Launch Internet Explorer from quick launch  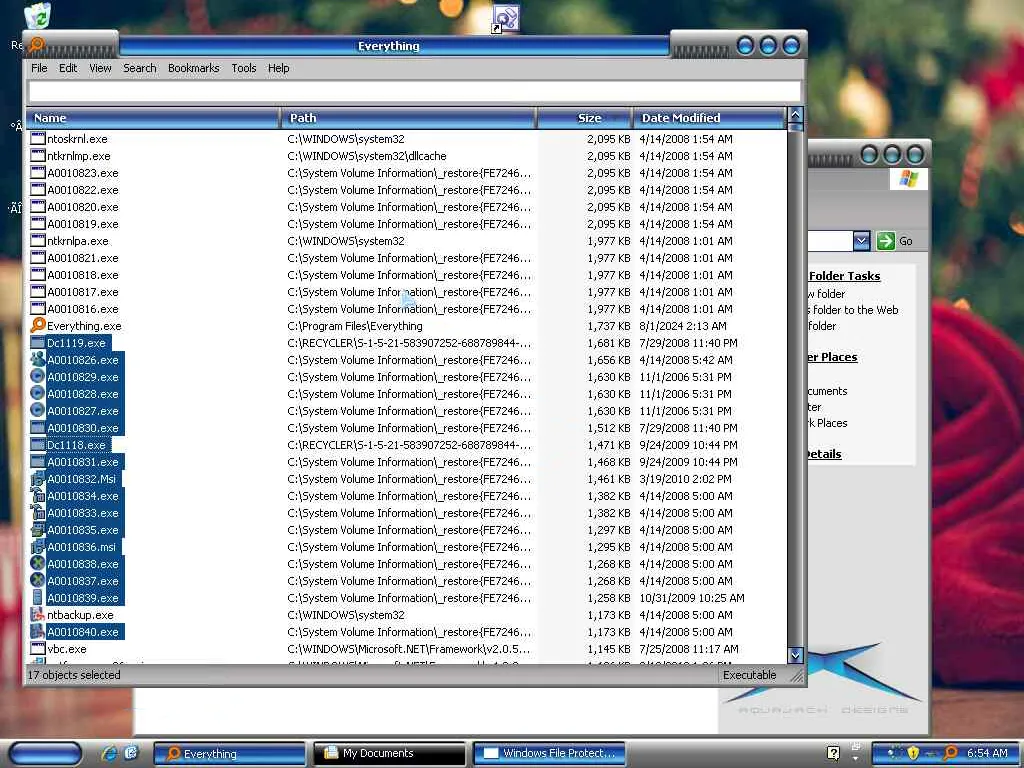click(x=109, y=753)
